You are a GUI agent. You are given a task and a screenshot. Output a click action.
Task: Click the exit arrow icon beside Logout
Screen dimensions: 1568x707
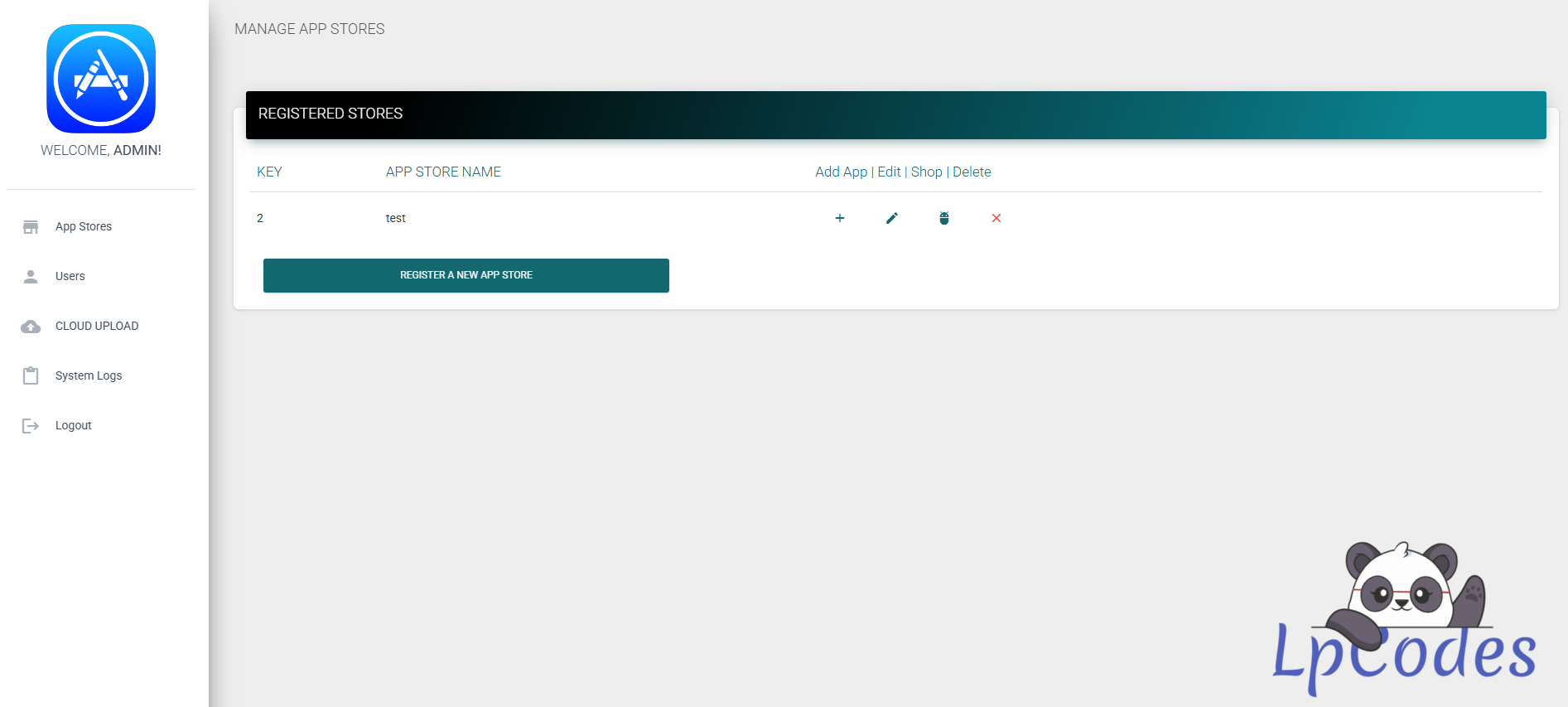tap(31, 426)
